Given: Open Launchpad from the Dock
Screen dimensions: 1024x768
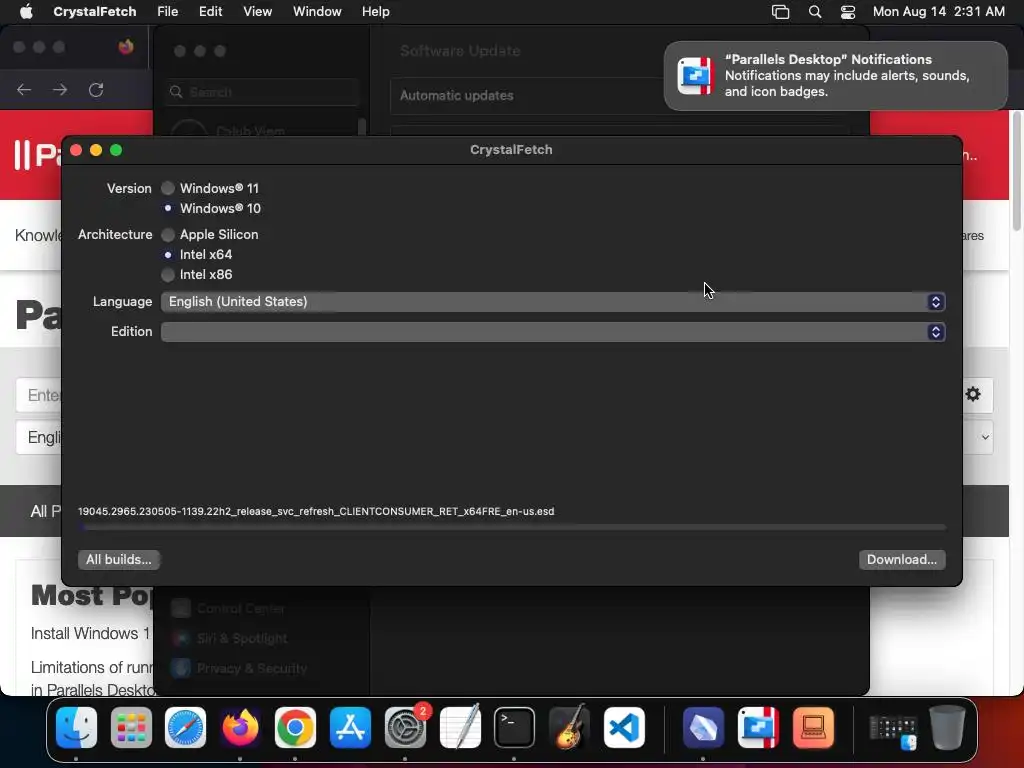Looking at the screenshot, I should click(131, 727).
